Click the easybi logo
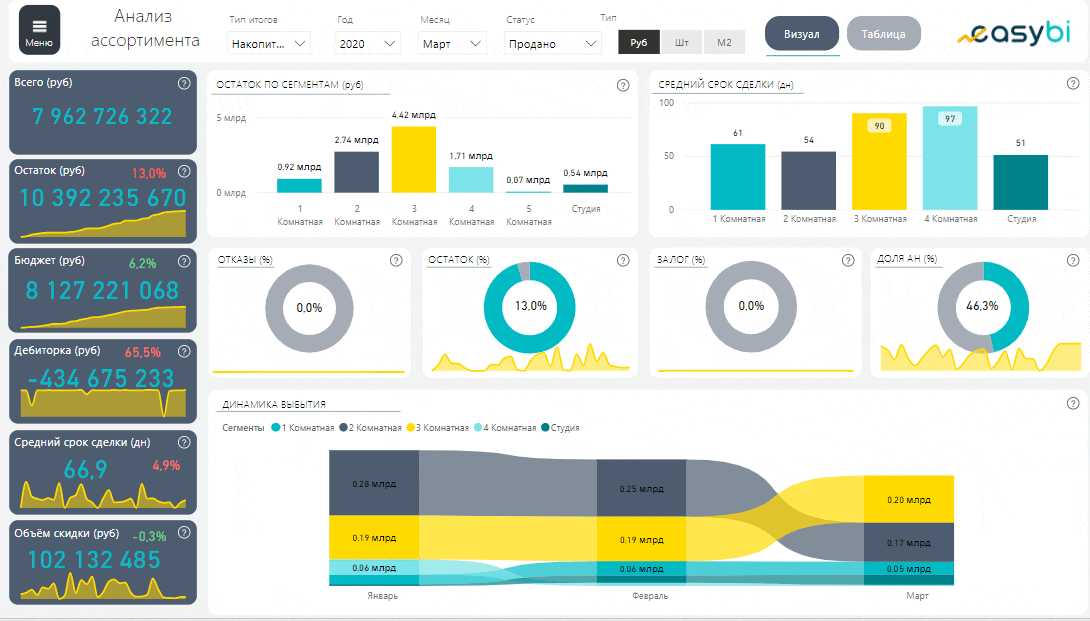Screen dimensions: 1090x621 pyautogui.click(x=1014, y=33)
